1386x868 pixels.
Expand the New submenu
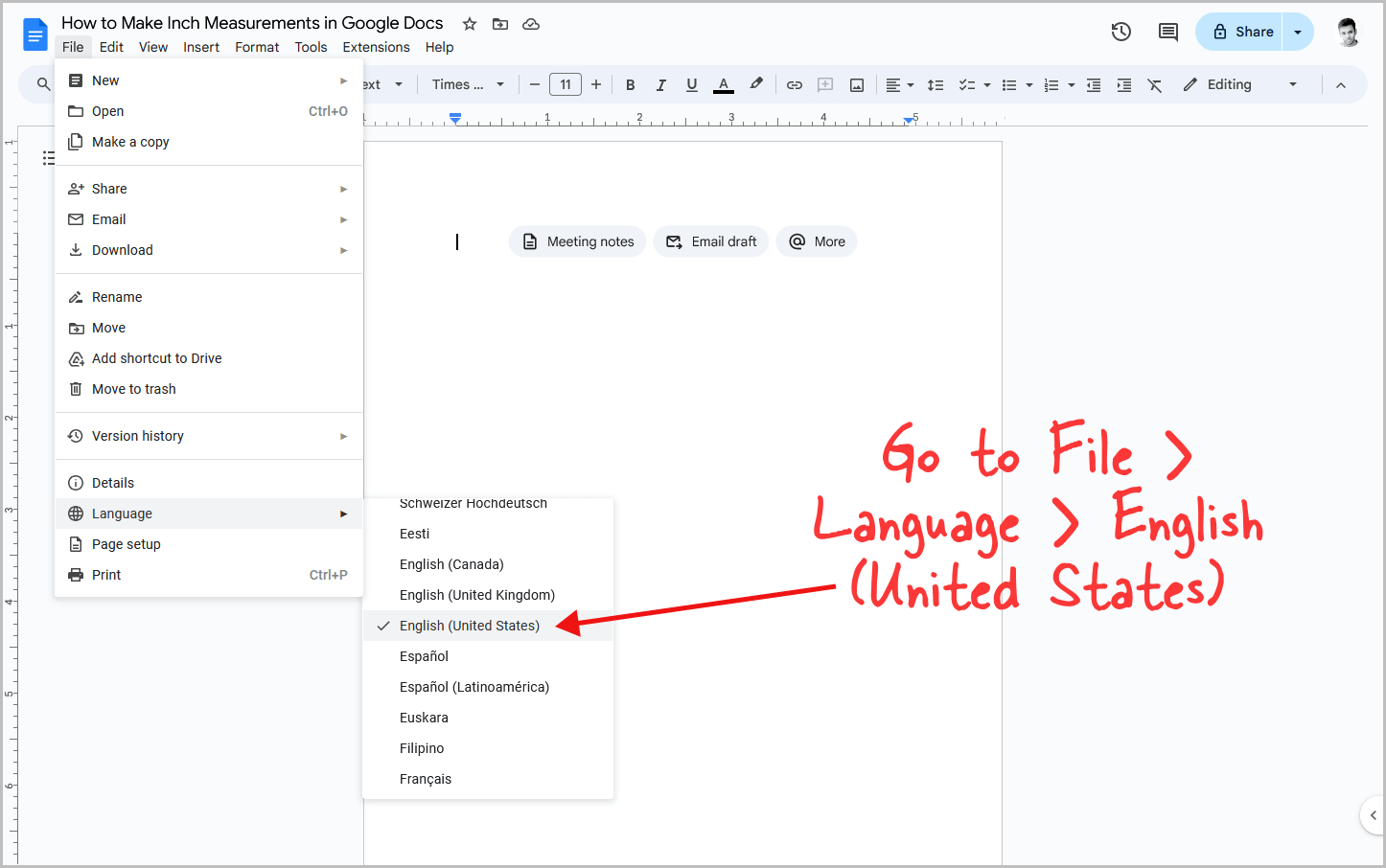(209, 80)
